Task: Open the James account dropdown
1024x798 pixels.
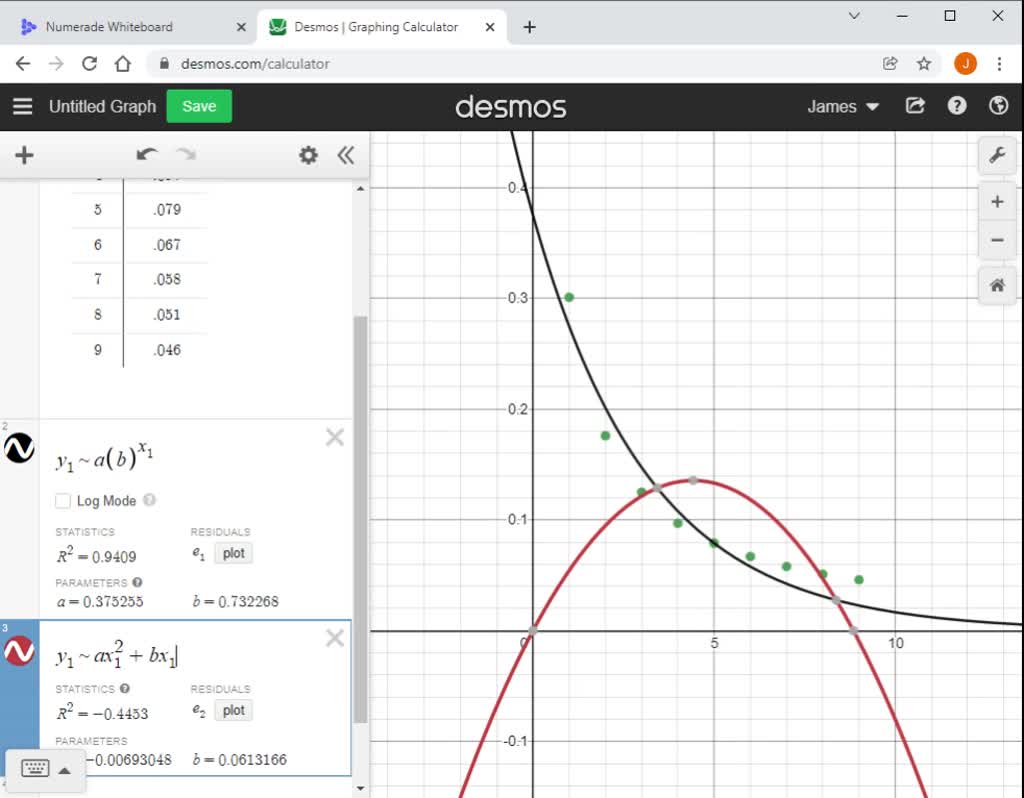Action: pos(842,106)
